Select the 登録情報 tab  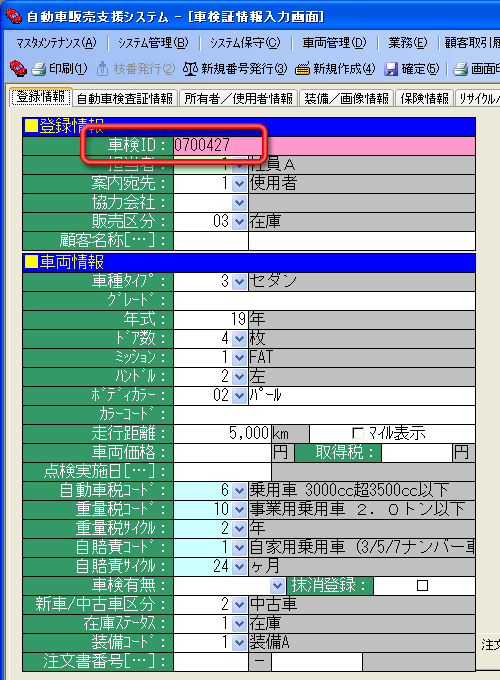coord(41,96)
